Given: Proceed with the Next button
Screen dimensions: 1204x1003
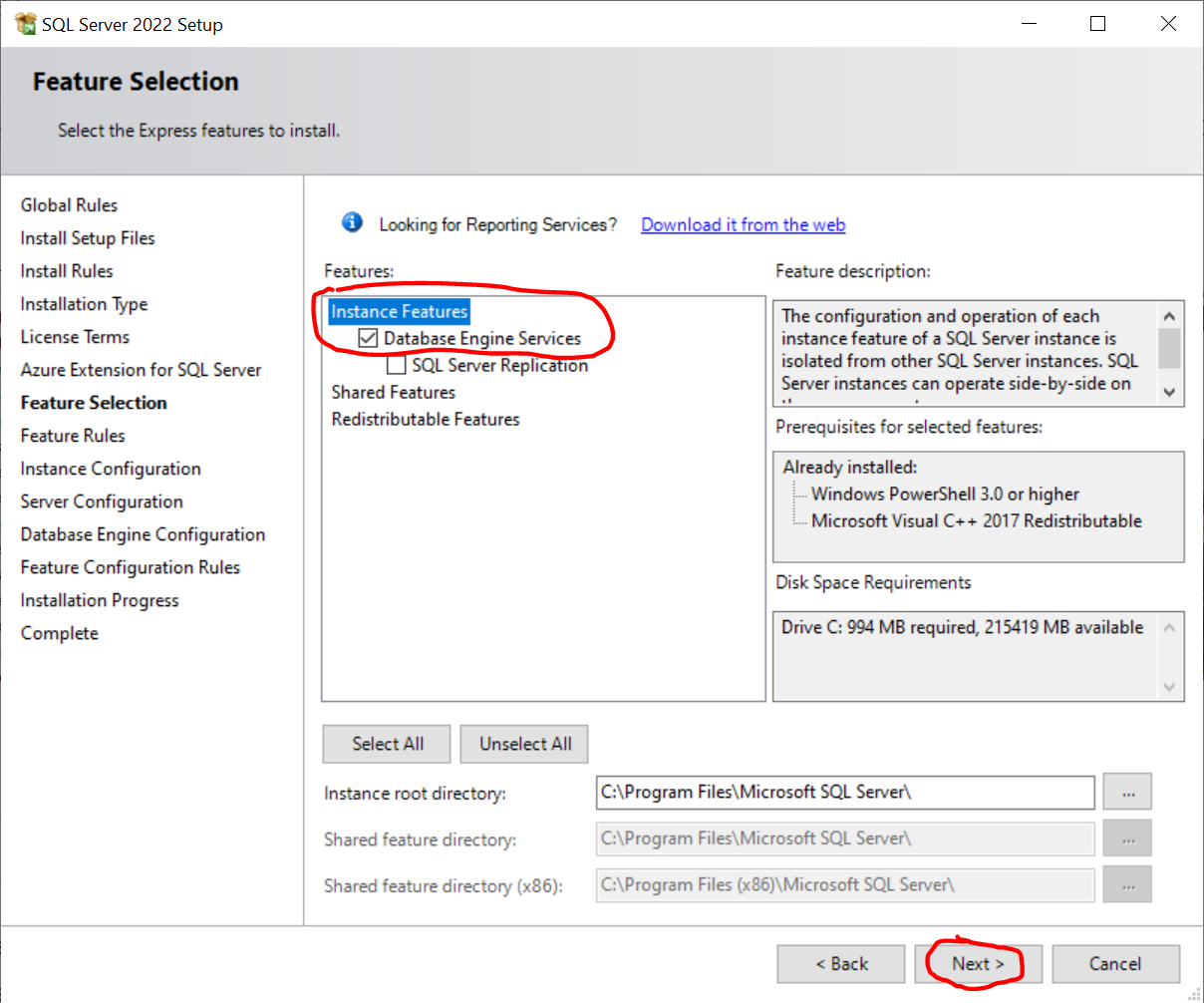Looking at the screenshot, I should click(978, 964).
